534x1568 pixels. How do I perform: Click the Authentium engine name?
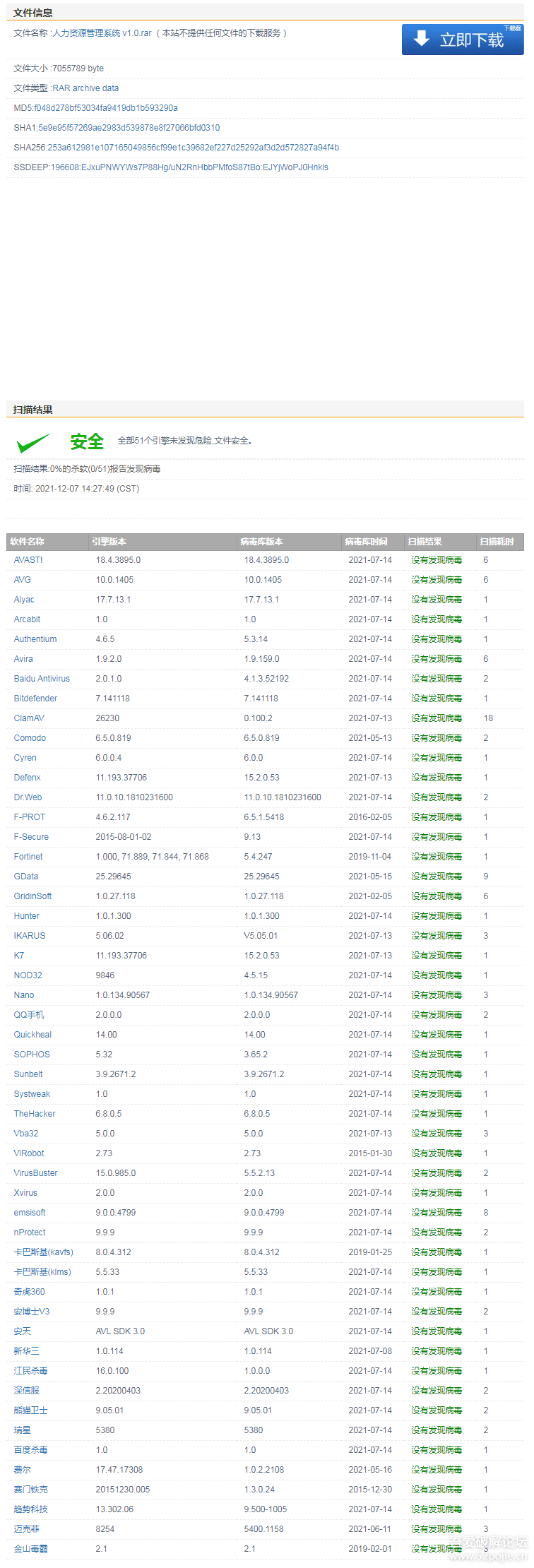[x=35, y=639]
